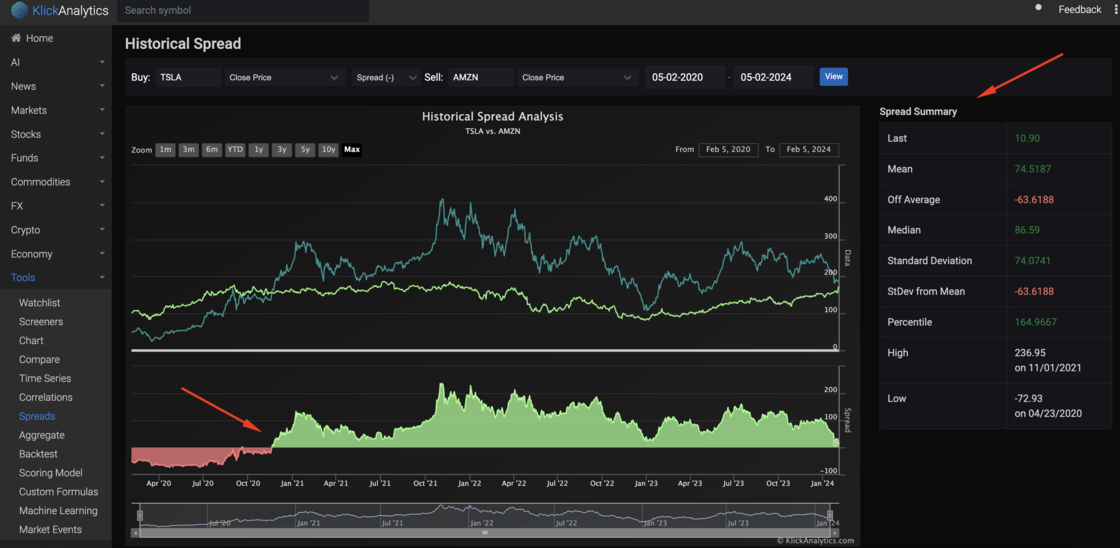Open the Market Events tool

point(50,529)
